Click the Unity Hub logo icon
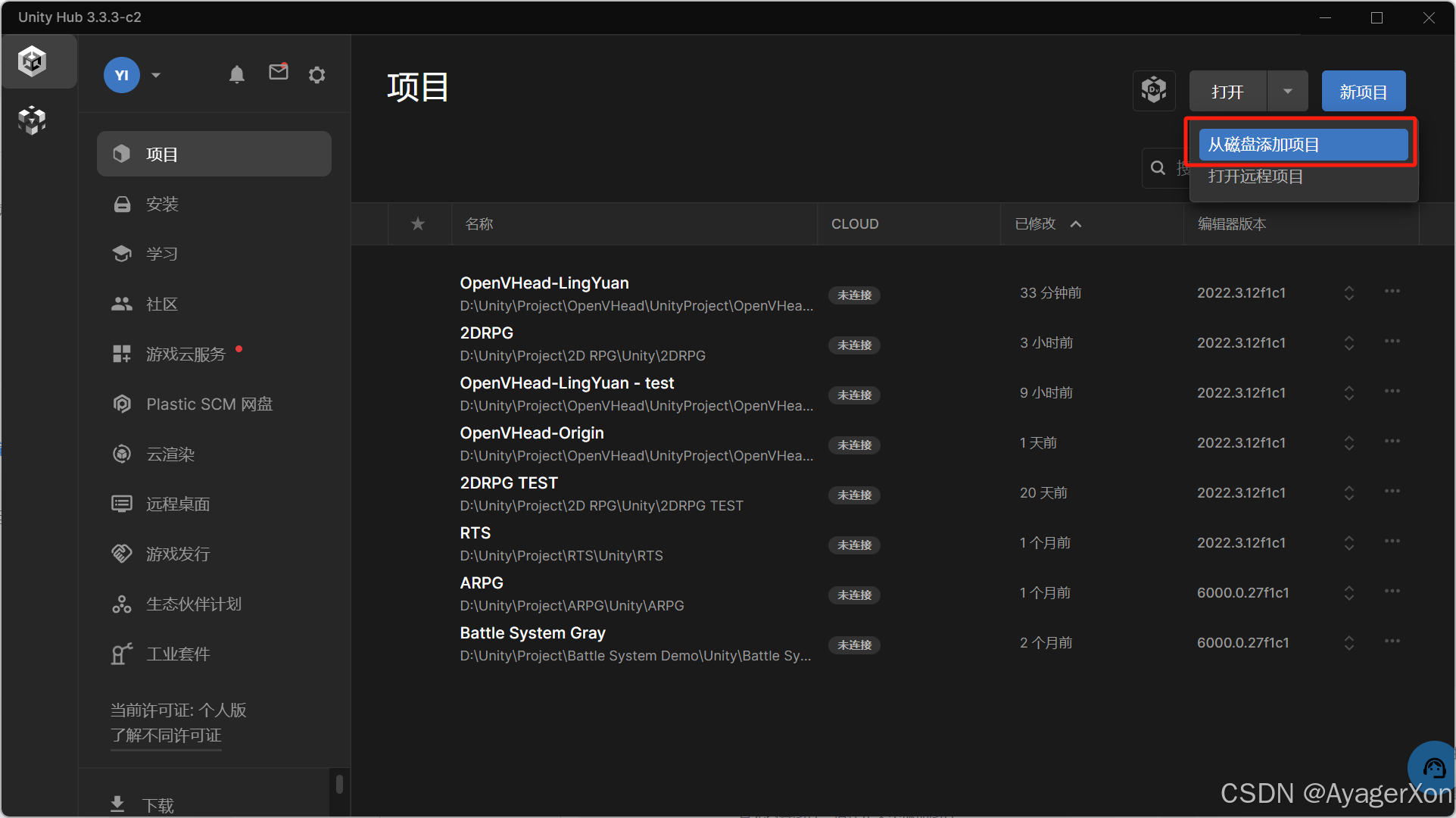Image resolution: width=1456 pixels, height=818 pixels. (x=33, y=61)
